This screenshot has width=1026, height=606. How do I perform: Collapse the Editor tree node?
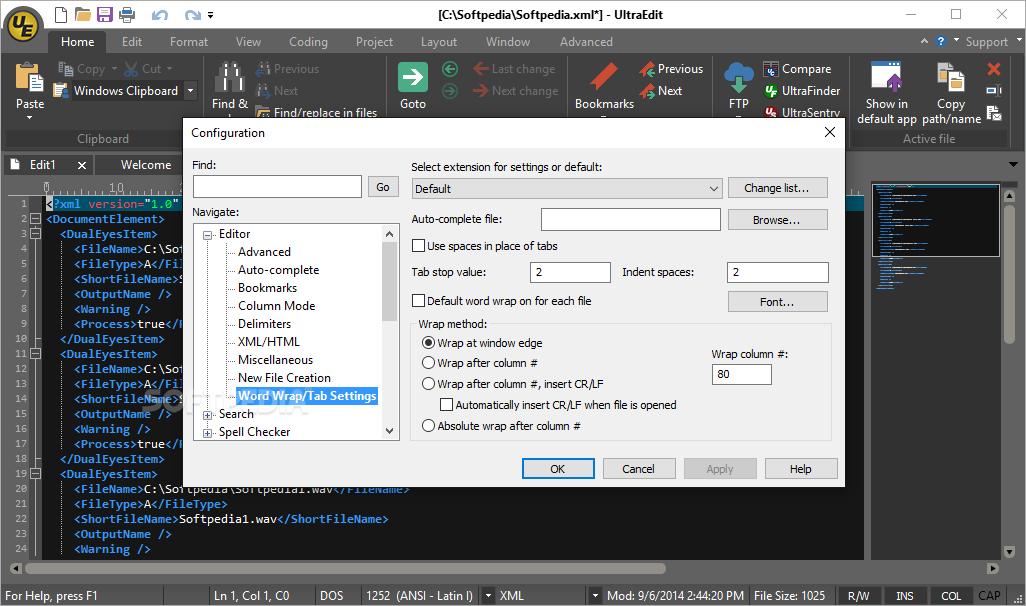click(207, 235)
